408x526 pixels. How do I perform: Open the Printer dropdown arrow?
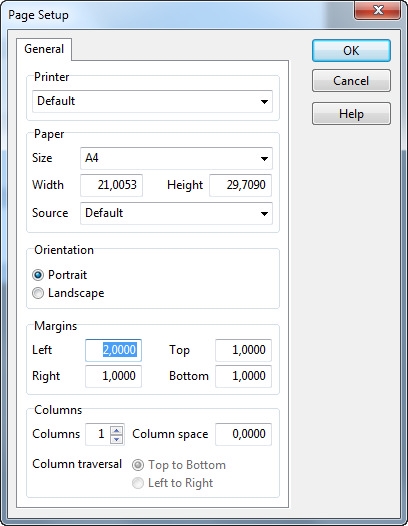[264, 101]
